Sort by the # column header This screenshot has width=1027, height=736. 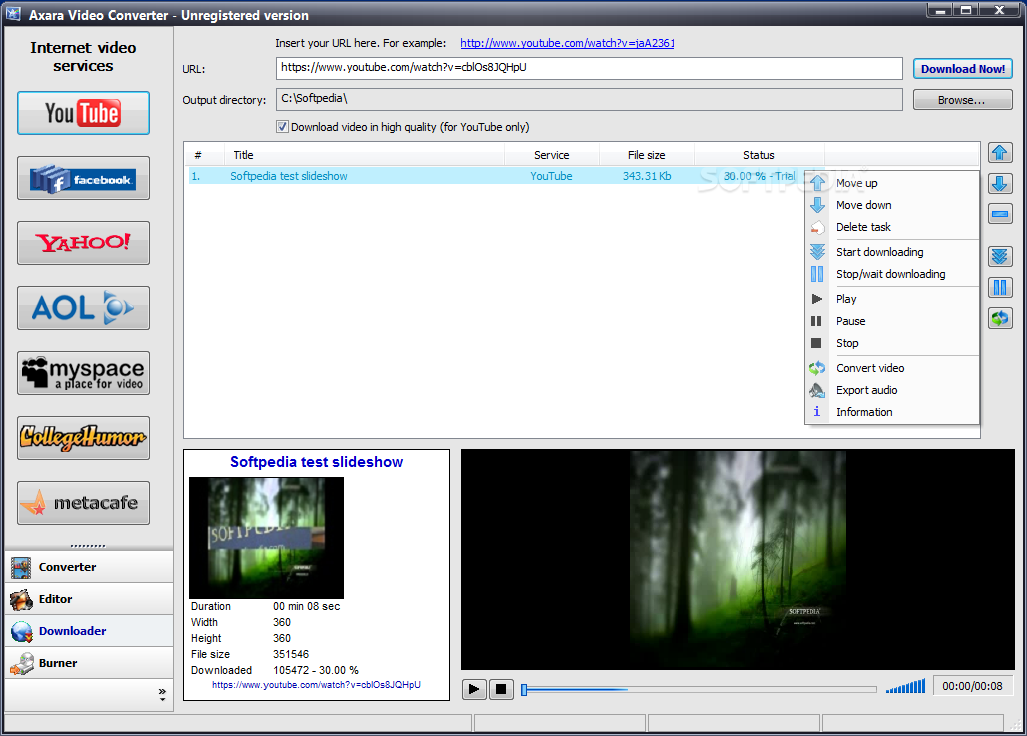point(204,155)
